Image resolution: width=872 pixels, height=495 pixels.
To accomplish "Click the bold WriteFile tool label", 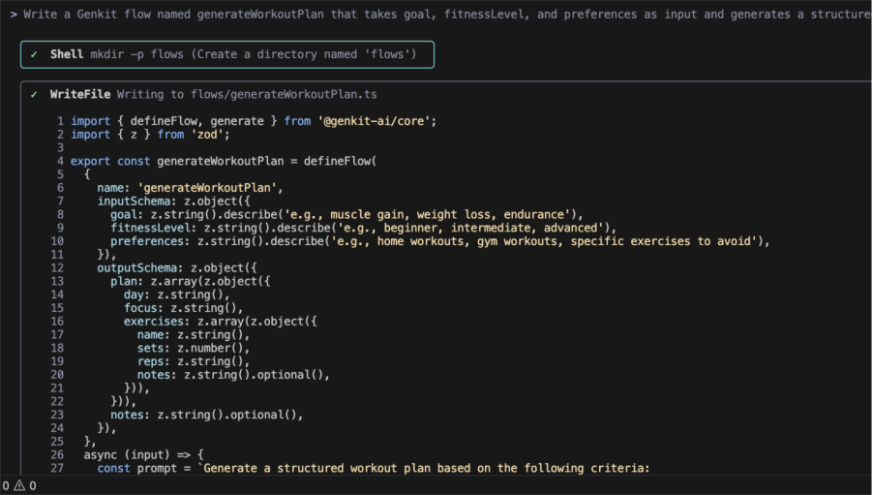I will tap(80, 95).
